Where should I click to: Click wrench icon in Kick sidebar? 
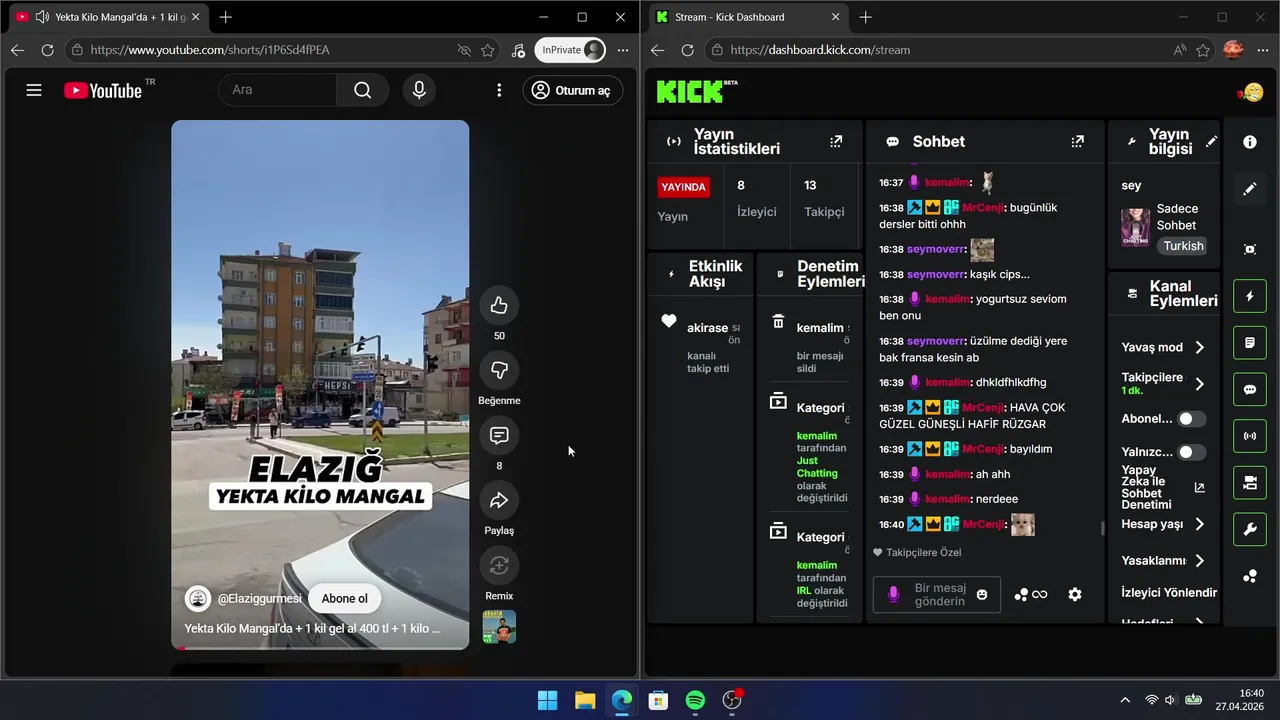(1250, 529)
